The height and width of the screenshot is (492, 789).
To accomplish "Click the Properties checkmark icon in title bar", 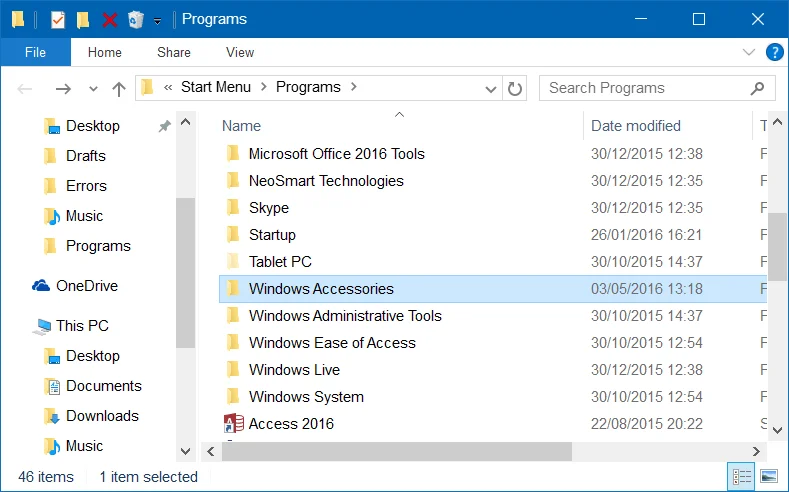I will pos(58,20).
